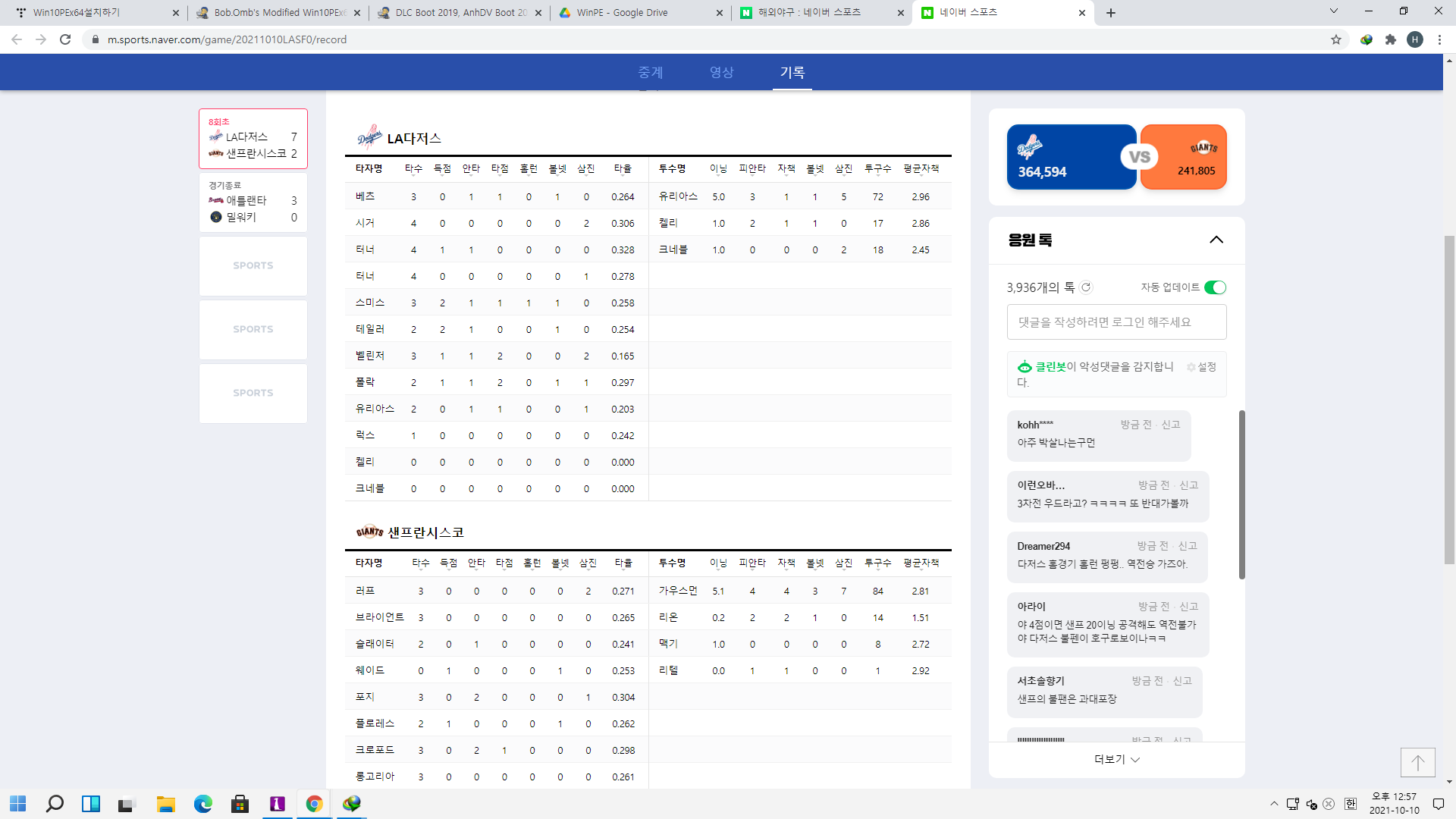This screenshot has height=819, width=1456.
Task: Open taskbar search magnifier
Action: pyautogui.click(x=55, y=804)
